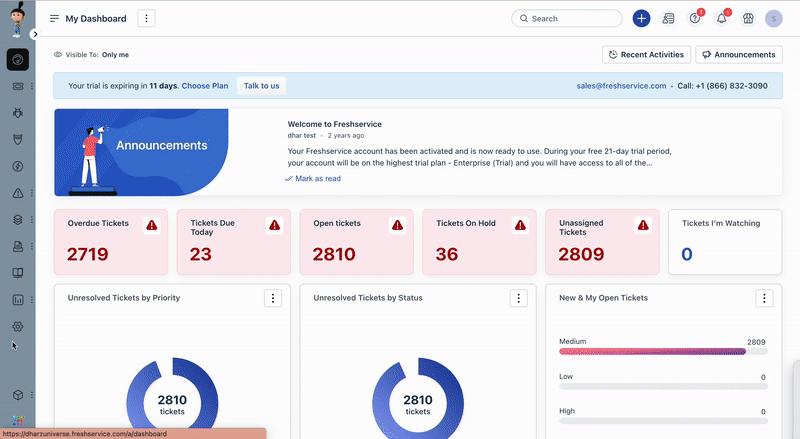Open the colorful apps grid icon

(x=18, y=420)
